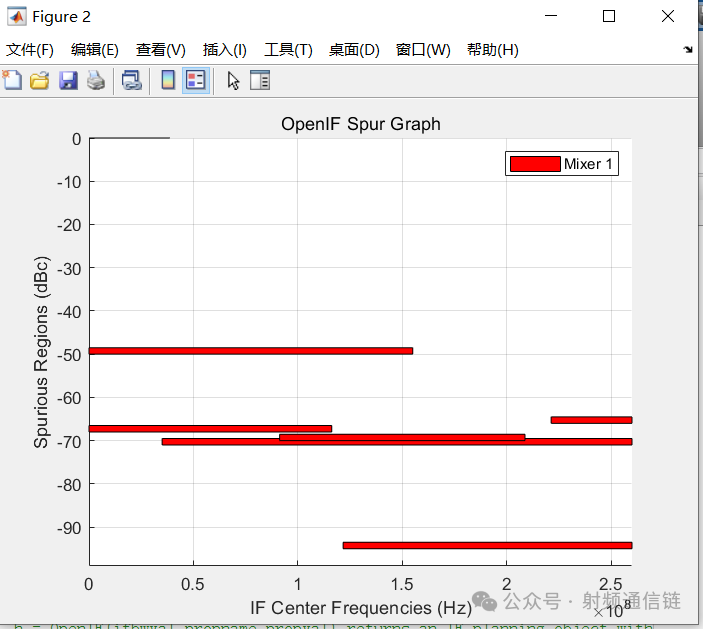Open the Property Inspector icon
Screen dimensions: 703x629
[x=260, y=81]
